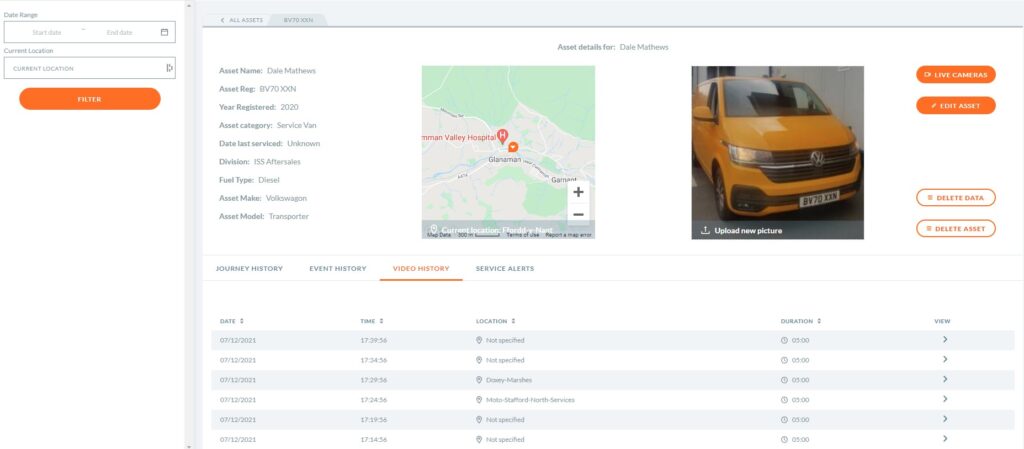Click the location pin in the Moto-Stafford-North-Services row

pos(479,399)
